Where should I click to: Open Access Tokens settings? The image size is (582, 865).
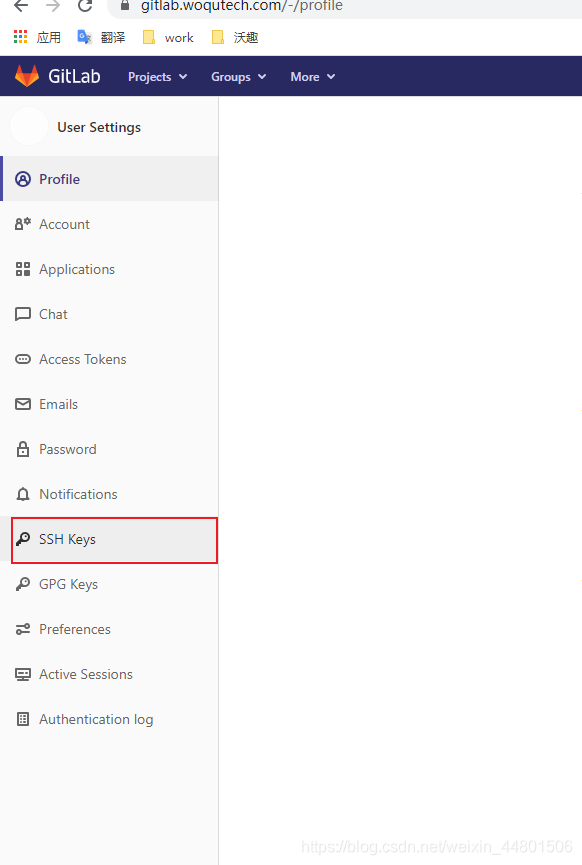110,359
